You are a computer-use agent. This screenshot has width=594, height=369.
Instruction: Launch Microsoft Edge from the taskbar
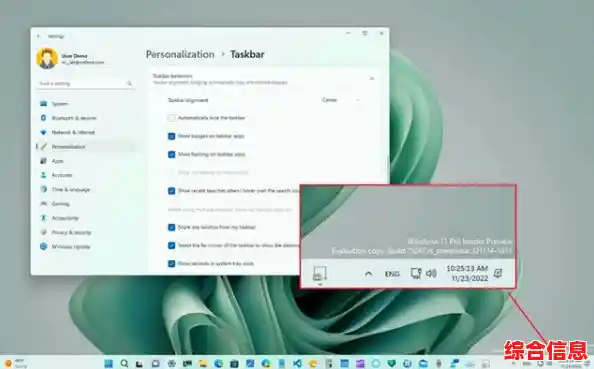[219, 364]
